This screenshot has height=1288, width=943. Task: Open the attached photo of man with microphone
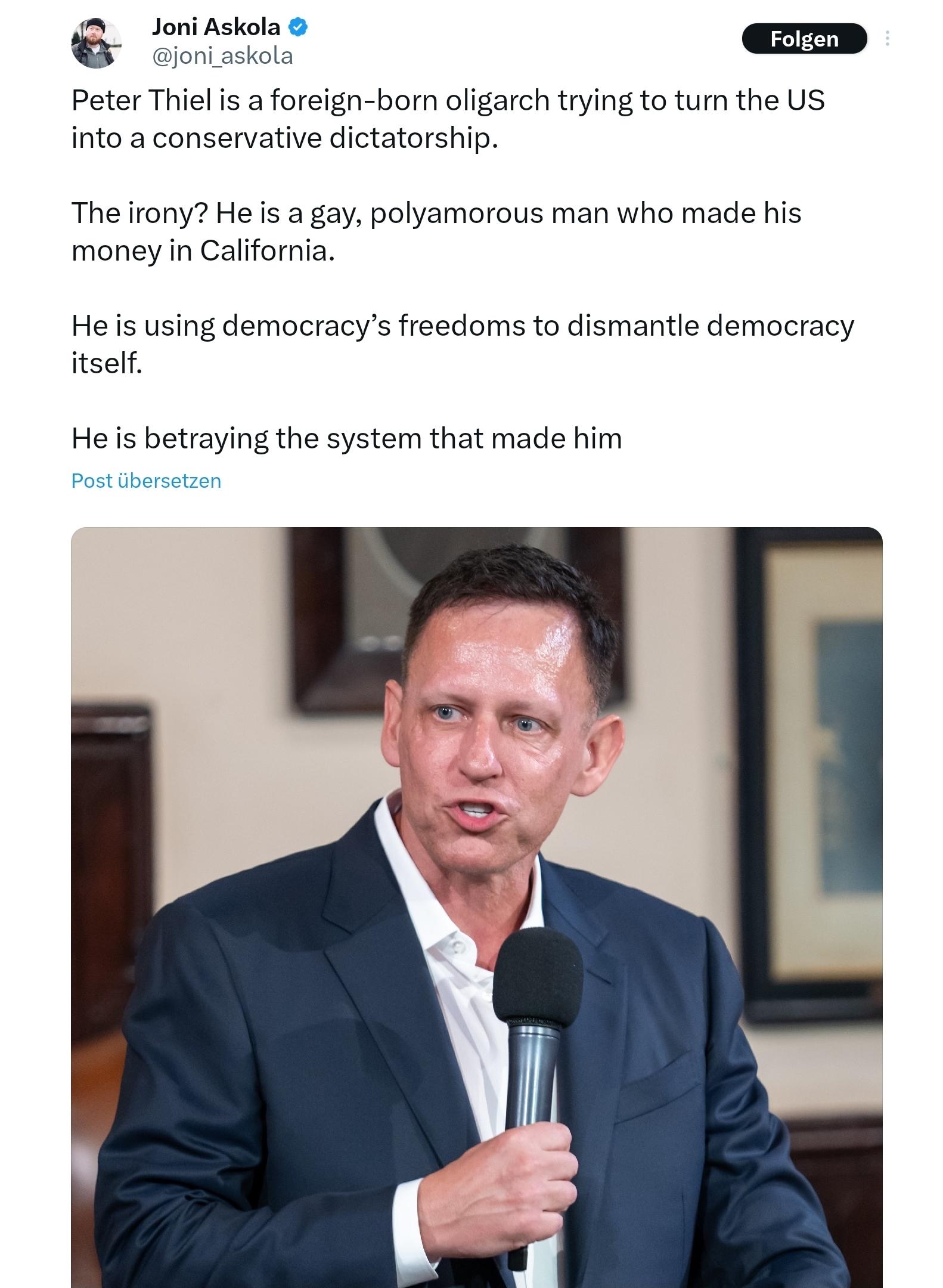pyautogui.click(x=476, y=907)
